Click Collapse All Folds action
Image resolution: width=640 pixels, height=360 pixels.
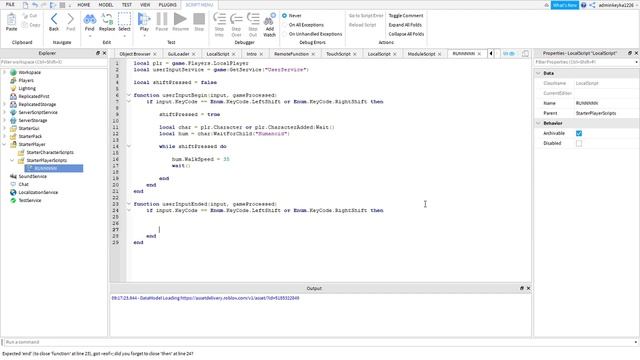(x=406, y=34)
